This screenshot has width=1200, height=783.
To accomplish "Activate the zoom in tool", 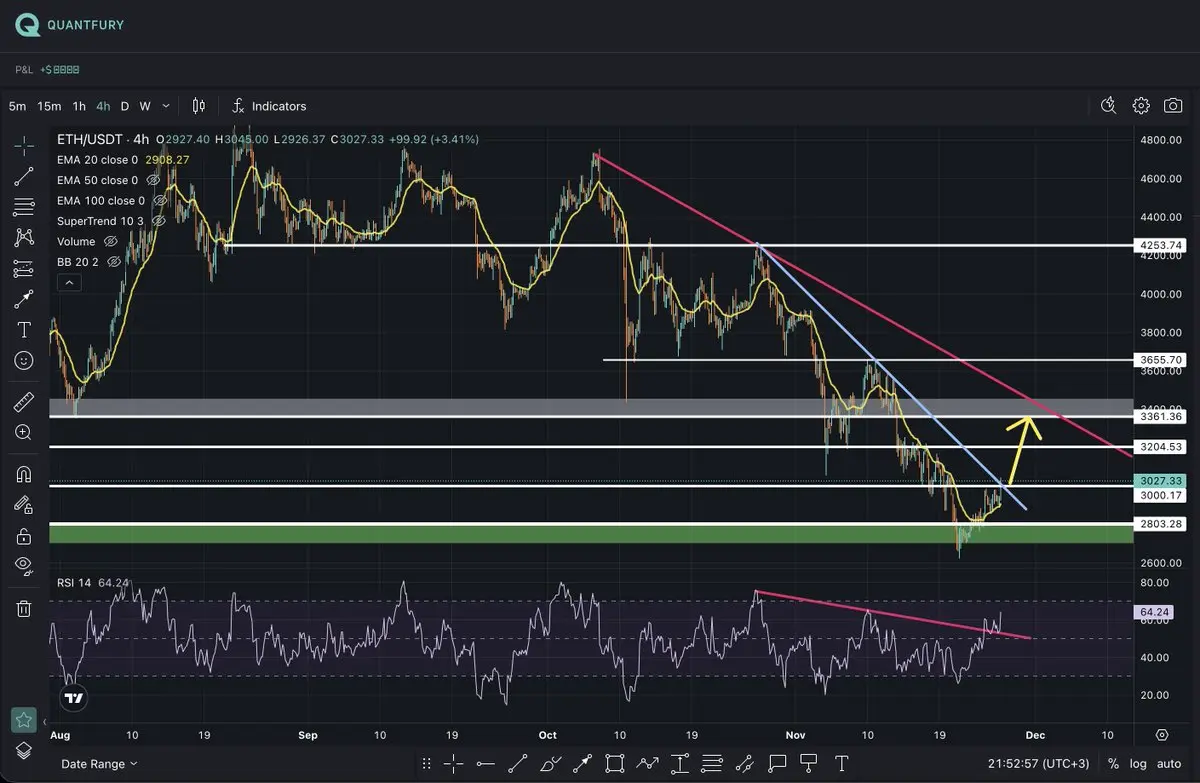I will [24, 433].
